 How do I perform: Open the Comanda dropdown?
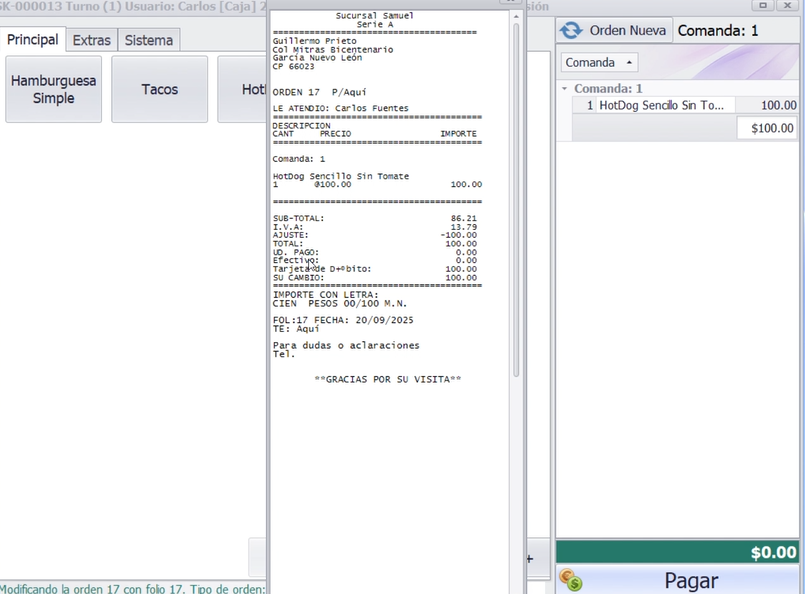coord(598,62)
